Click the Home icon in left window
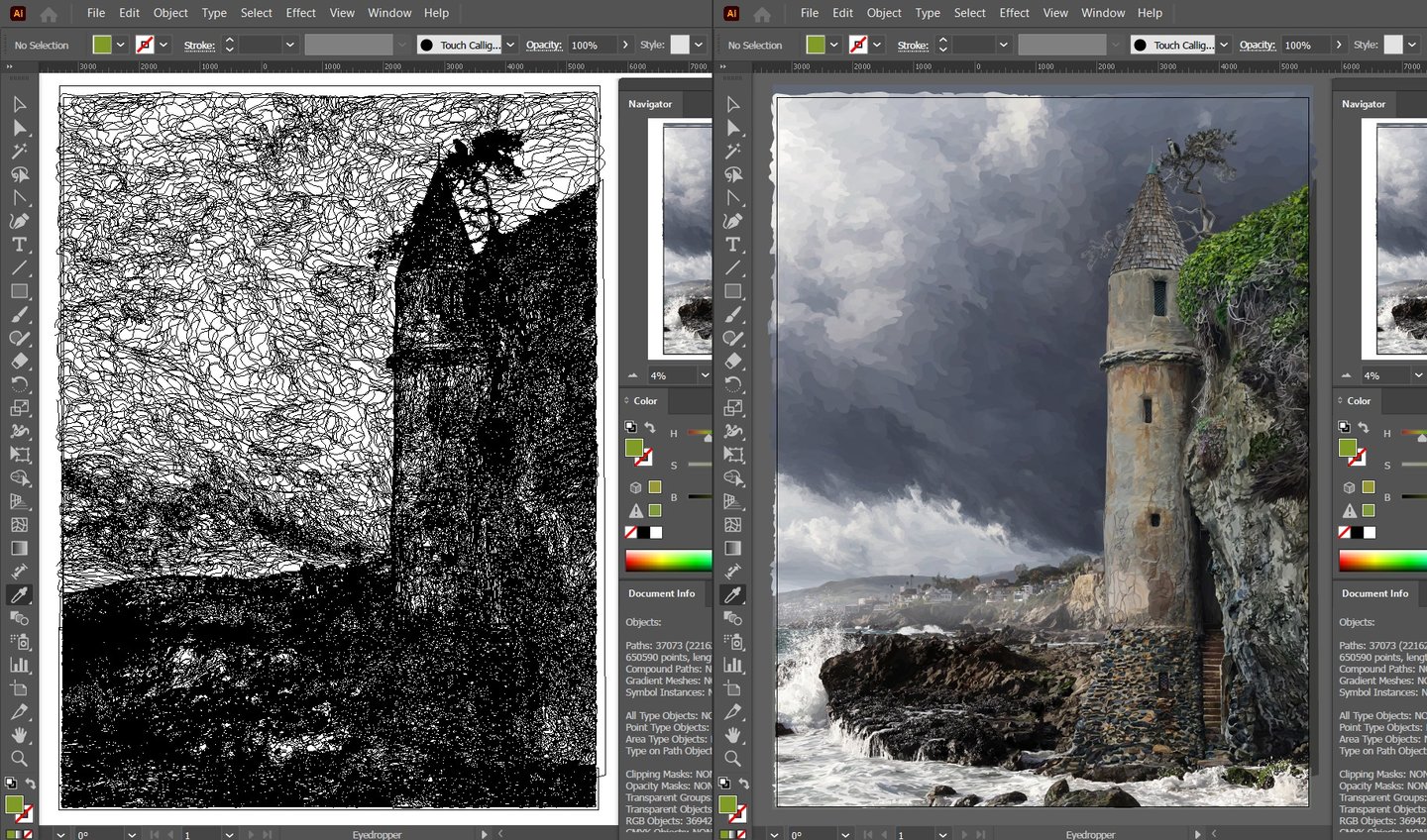Image resolution: width=1427 pixels, height=840 pixels. pyautogui.click(x=49, y=14)
